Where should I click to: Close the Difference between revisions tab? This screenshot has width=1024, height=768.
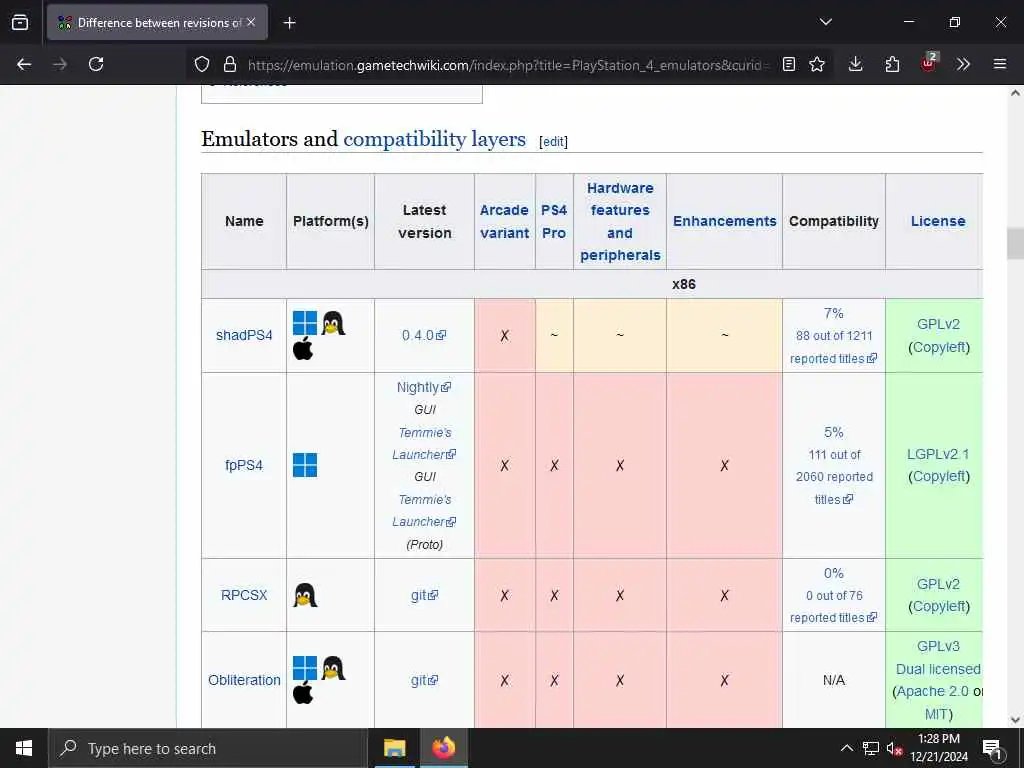[251, 22]
